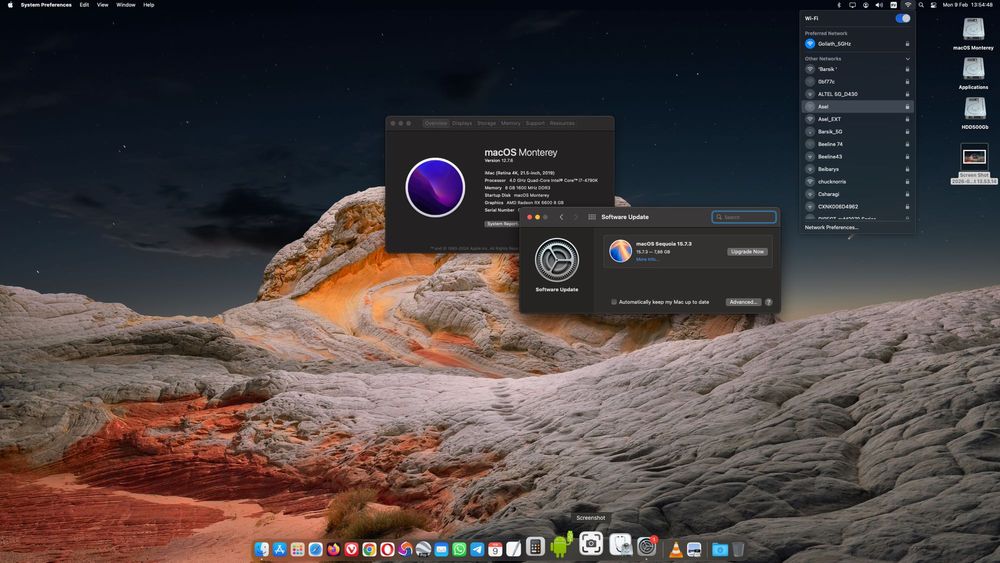Open the Screen Shot file thumbnail on the desktop
1000x563 pixels.
pos(974,156)
